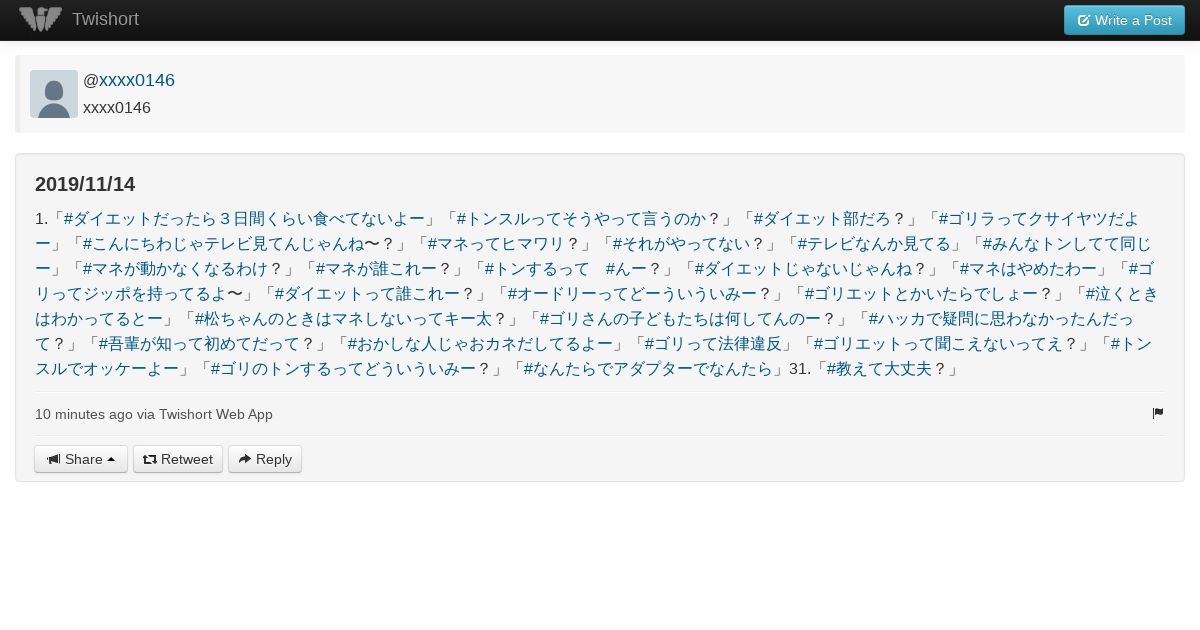Click the Reply button
The width and height of the screenshot is (1200, 630).
[x=265, y=459]
